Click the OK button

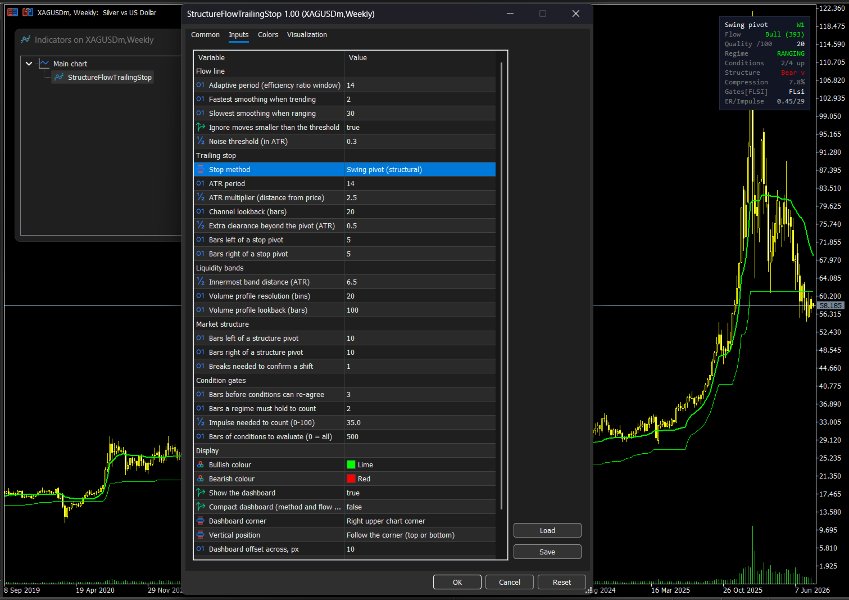pyautogui.click(x=457, y=582)
